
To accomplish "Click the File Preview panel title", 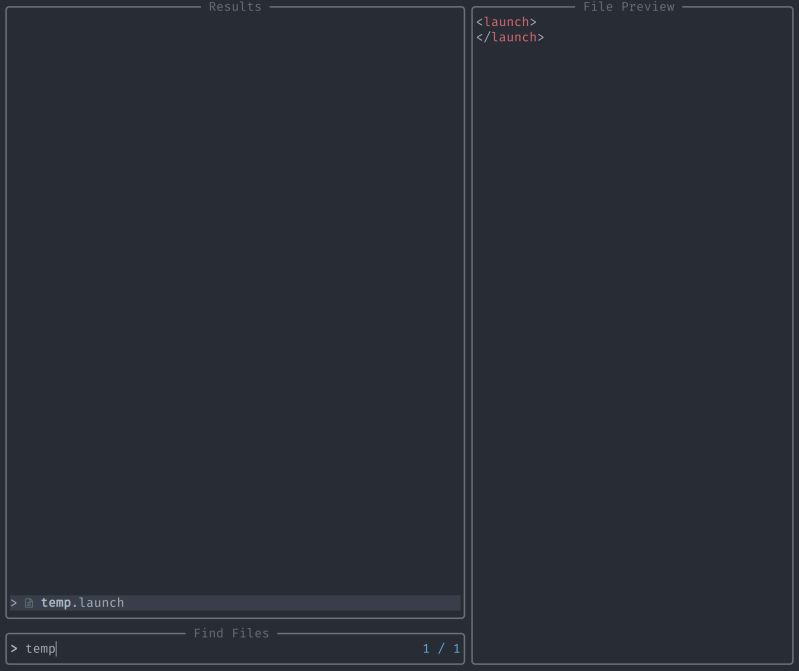I will (x=628, y=7).
